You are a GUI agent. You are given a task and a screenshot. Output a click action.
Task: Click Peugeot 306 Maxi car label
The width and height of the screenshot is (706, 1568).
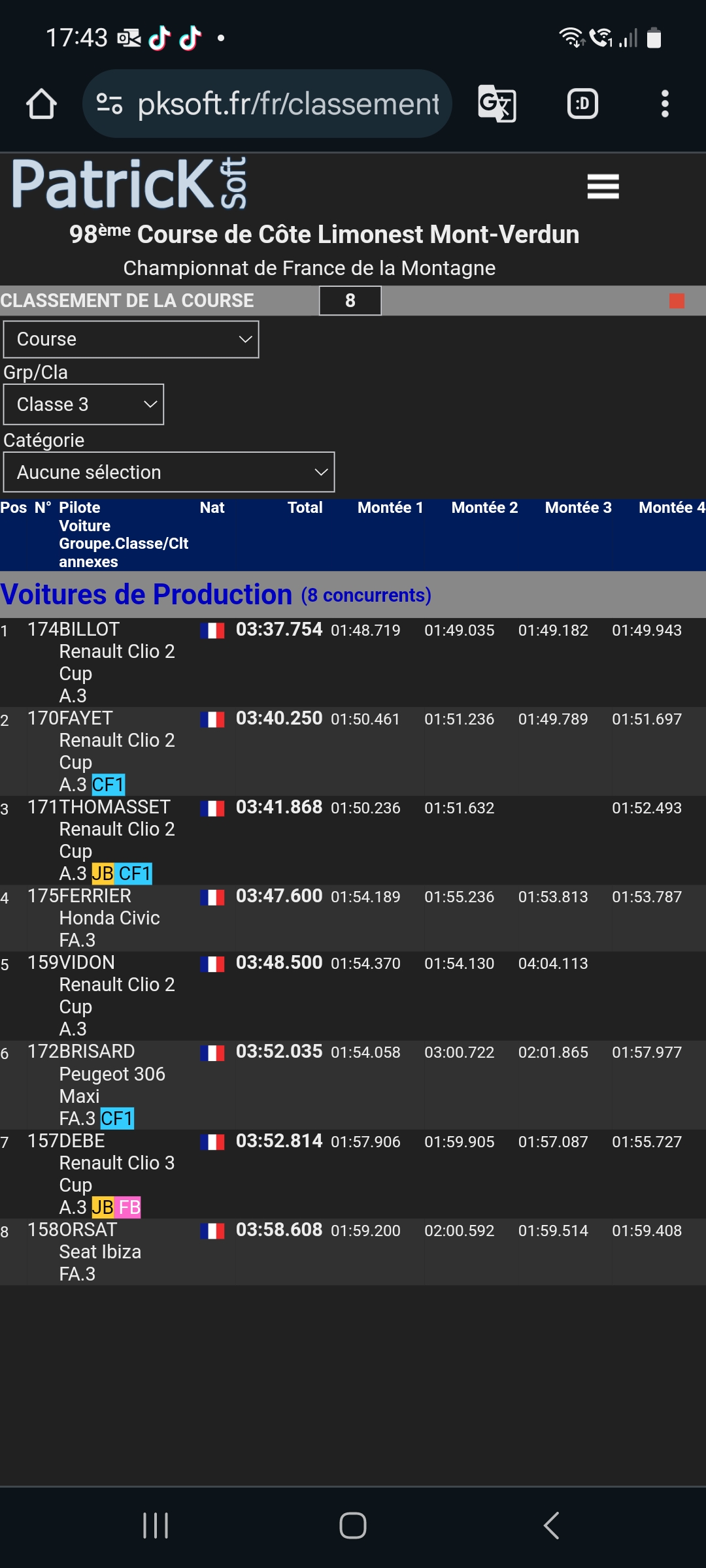[112, 1085]
